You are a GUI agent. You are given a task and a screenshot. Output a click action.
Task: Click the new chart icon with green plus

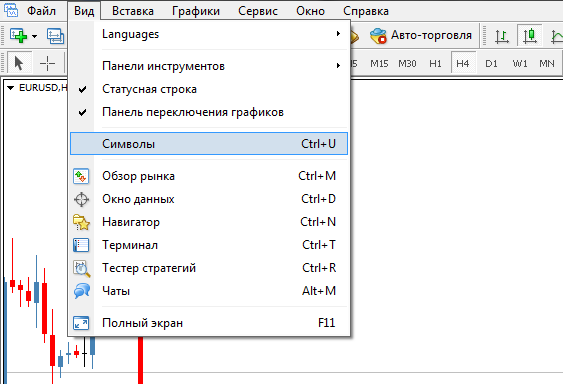click(19, 36)
